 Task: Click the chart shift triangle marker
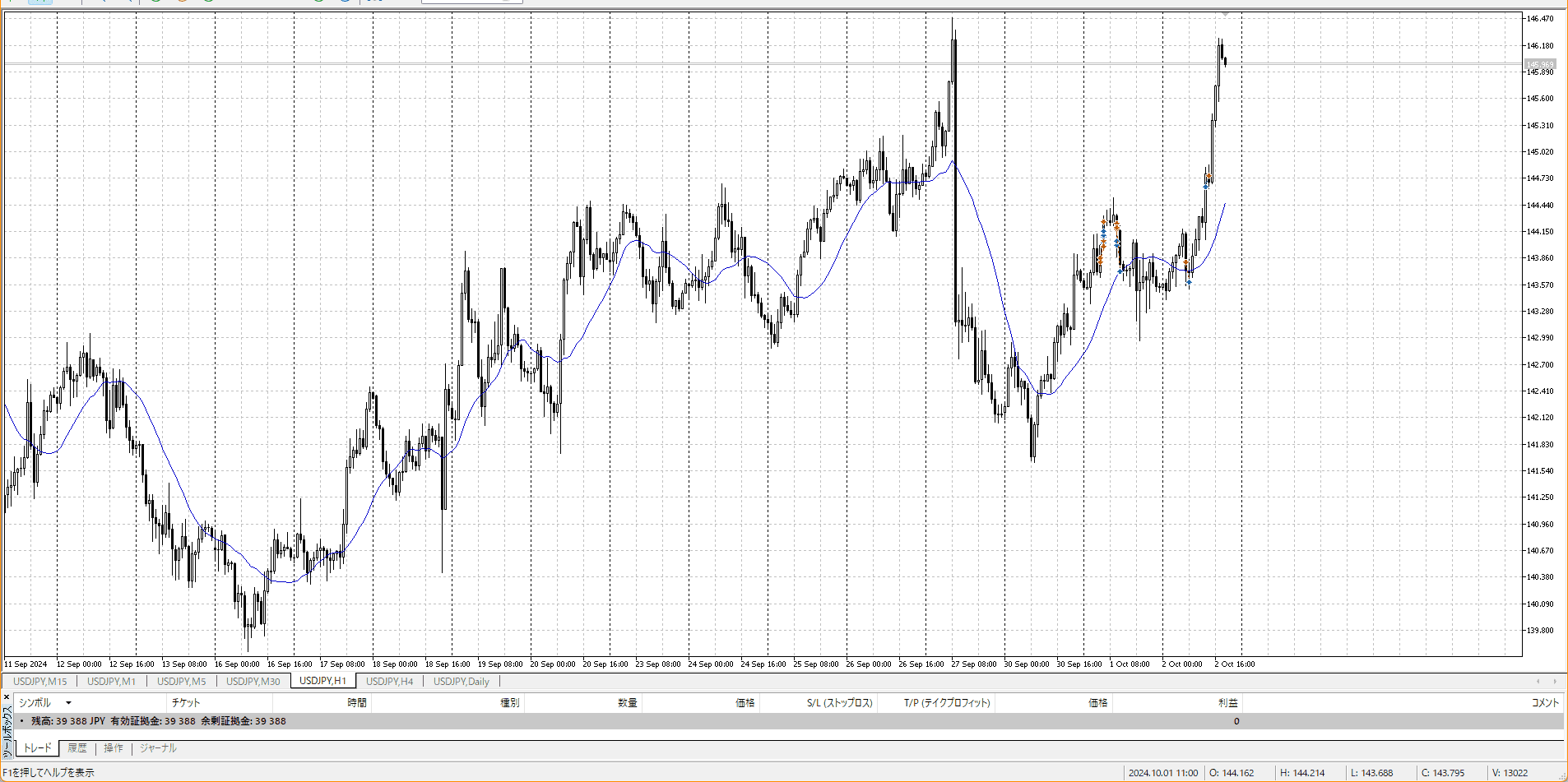1225,14
